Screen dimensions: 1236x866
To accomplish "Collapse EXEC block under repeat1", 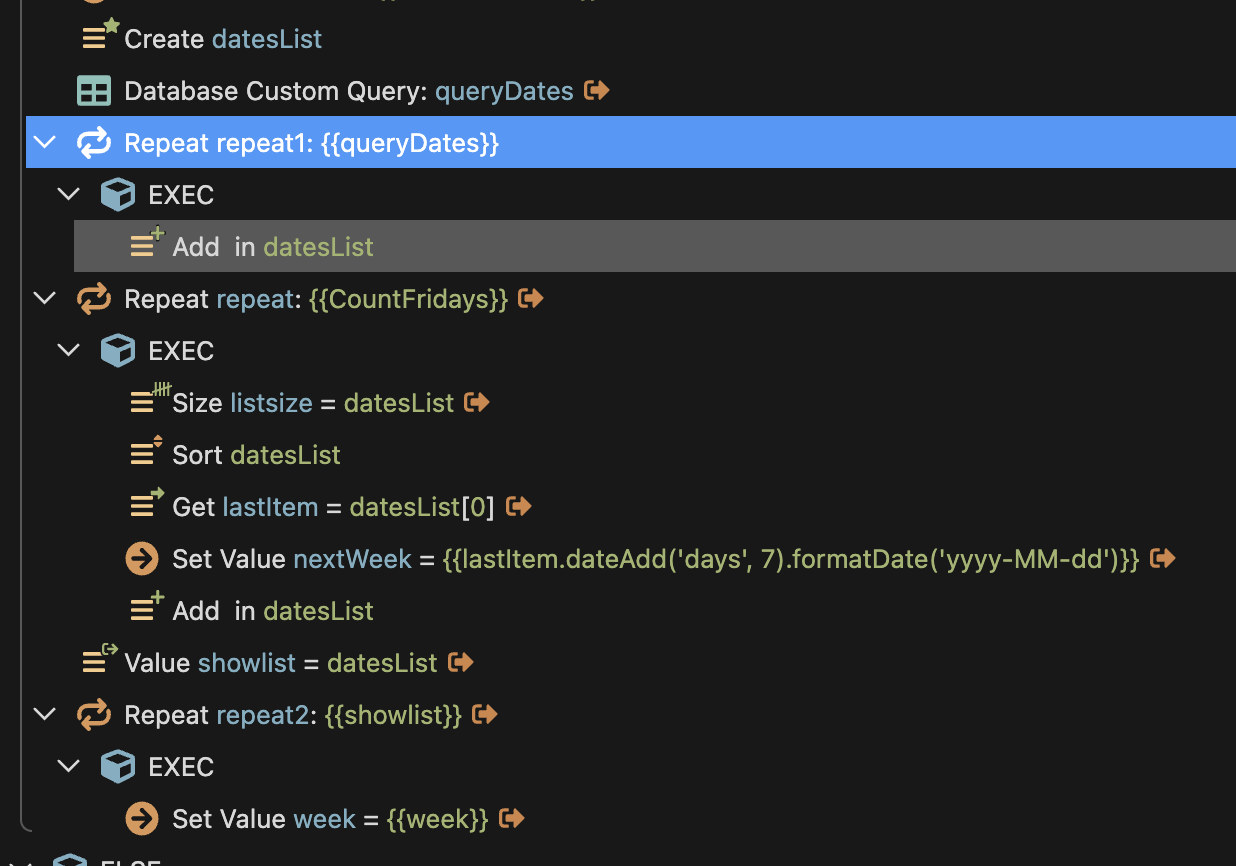I will point(68,195).
